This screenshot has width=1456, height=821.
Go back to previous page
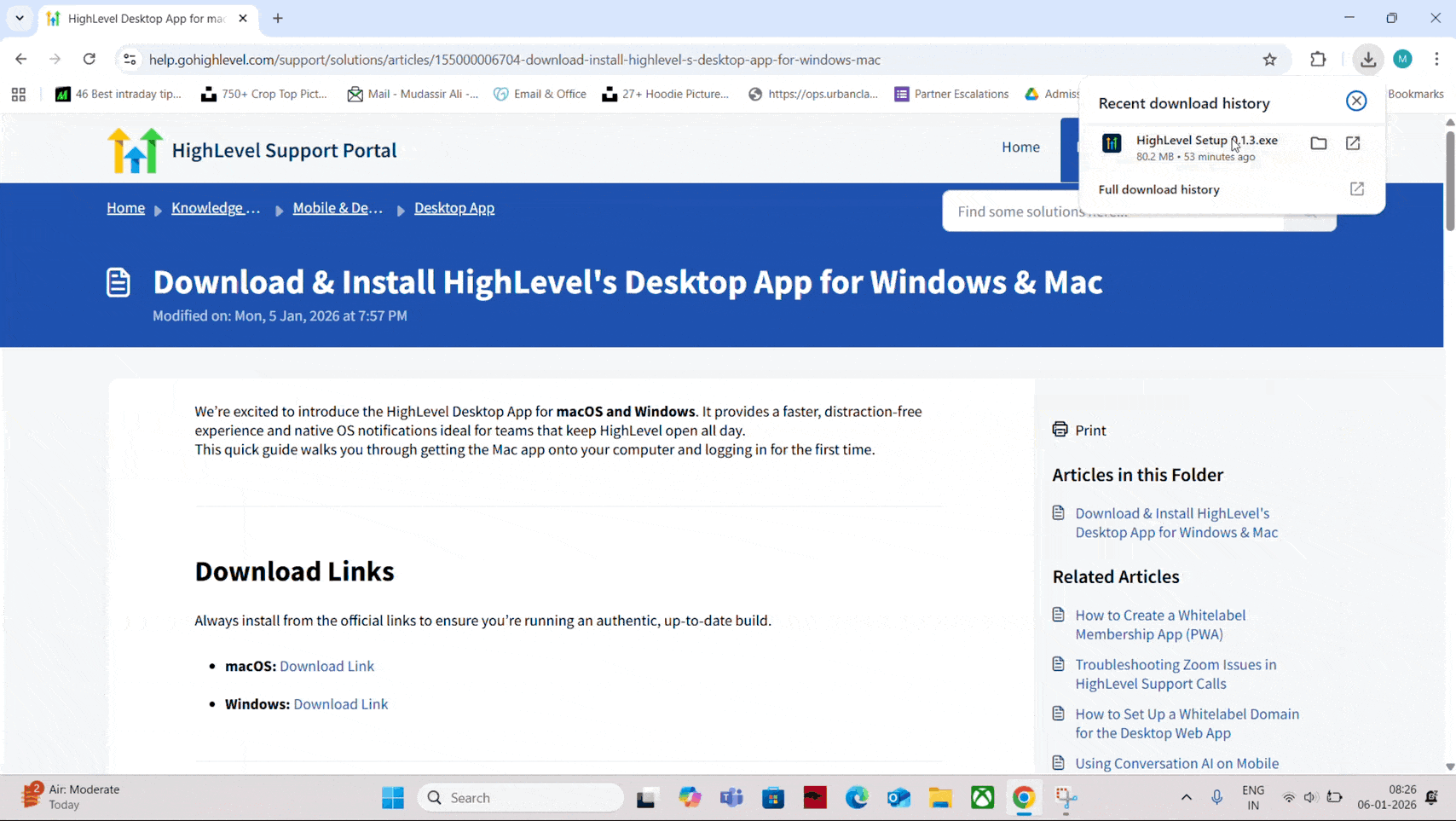click(20, 59)
